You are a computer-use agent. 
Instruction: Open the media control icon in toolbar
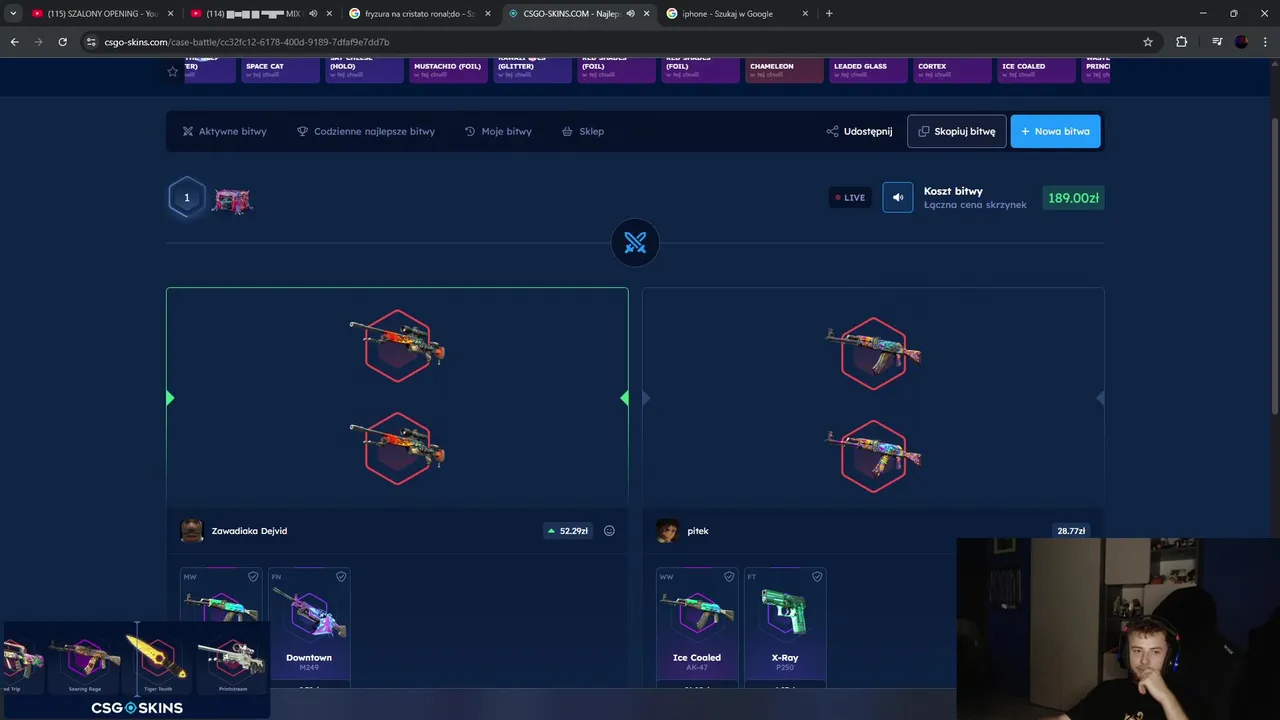click(x=1217, y=42)
